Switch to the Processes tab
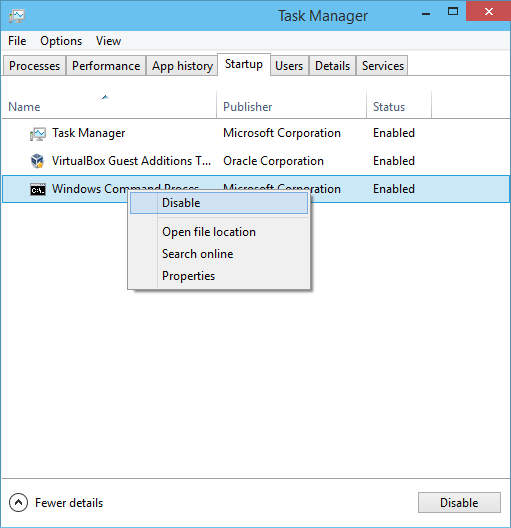The width and height of the screenshot is (511, 528). pyautogui.click(x=34, y=66)
